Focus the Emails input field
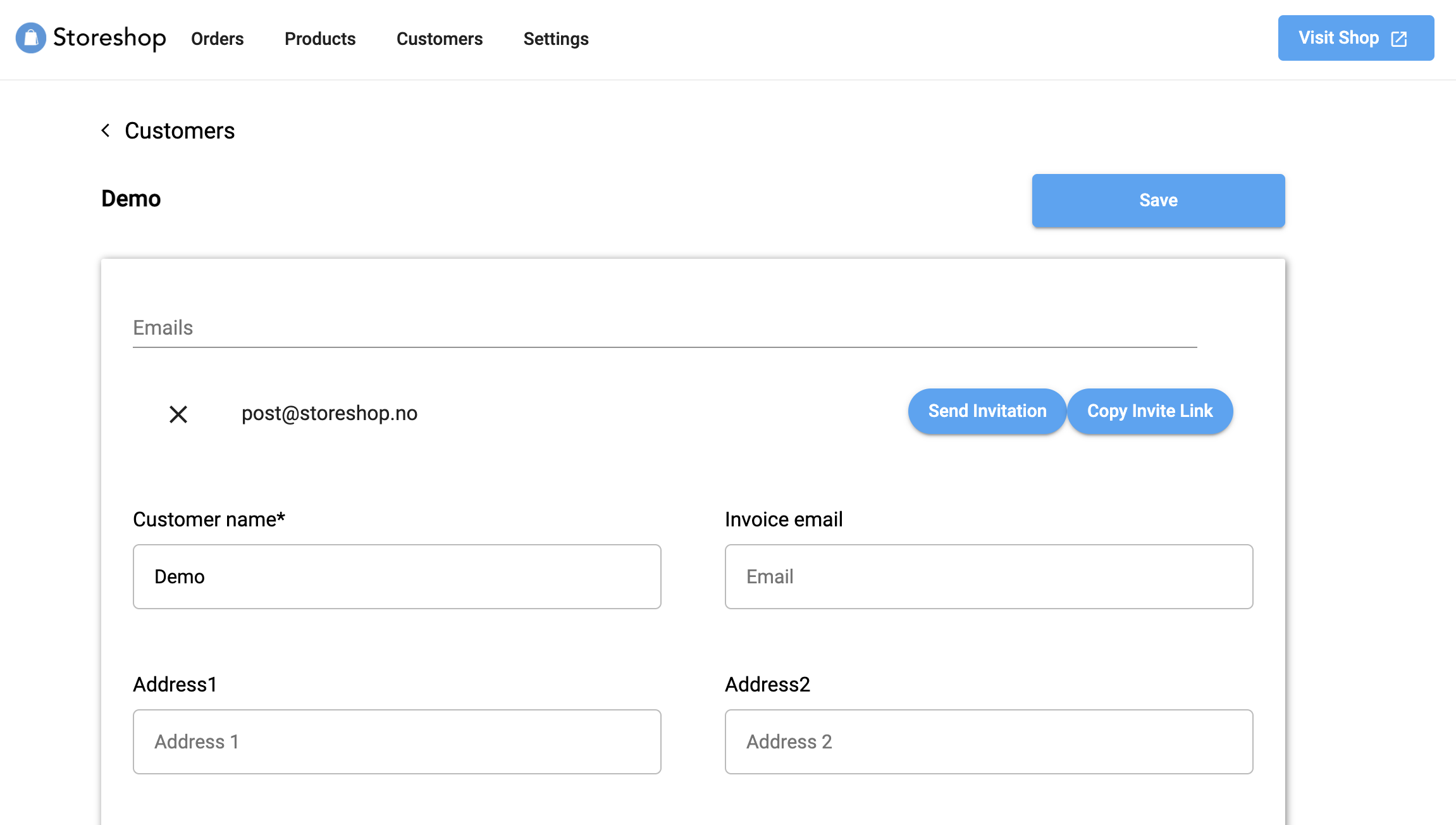 pyautogui.click(x=664, y=328)
